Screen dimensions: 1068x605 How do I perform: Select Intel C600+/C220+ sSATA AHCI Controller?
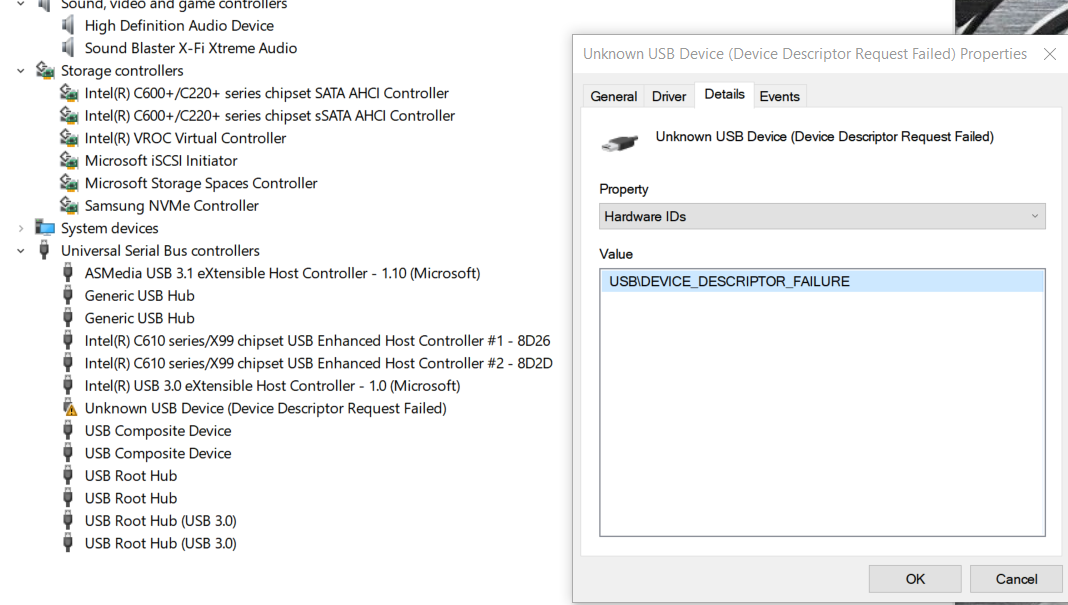(270, 115)
